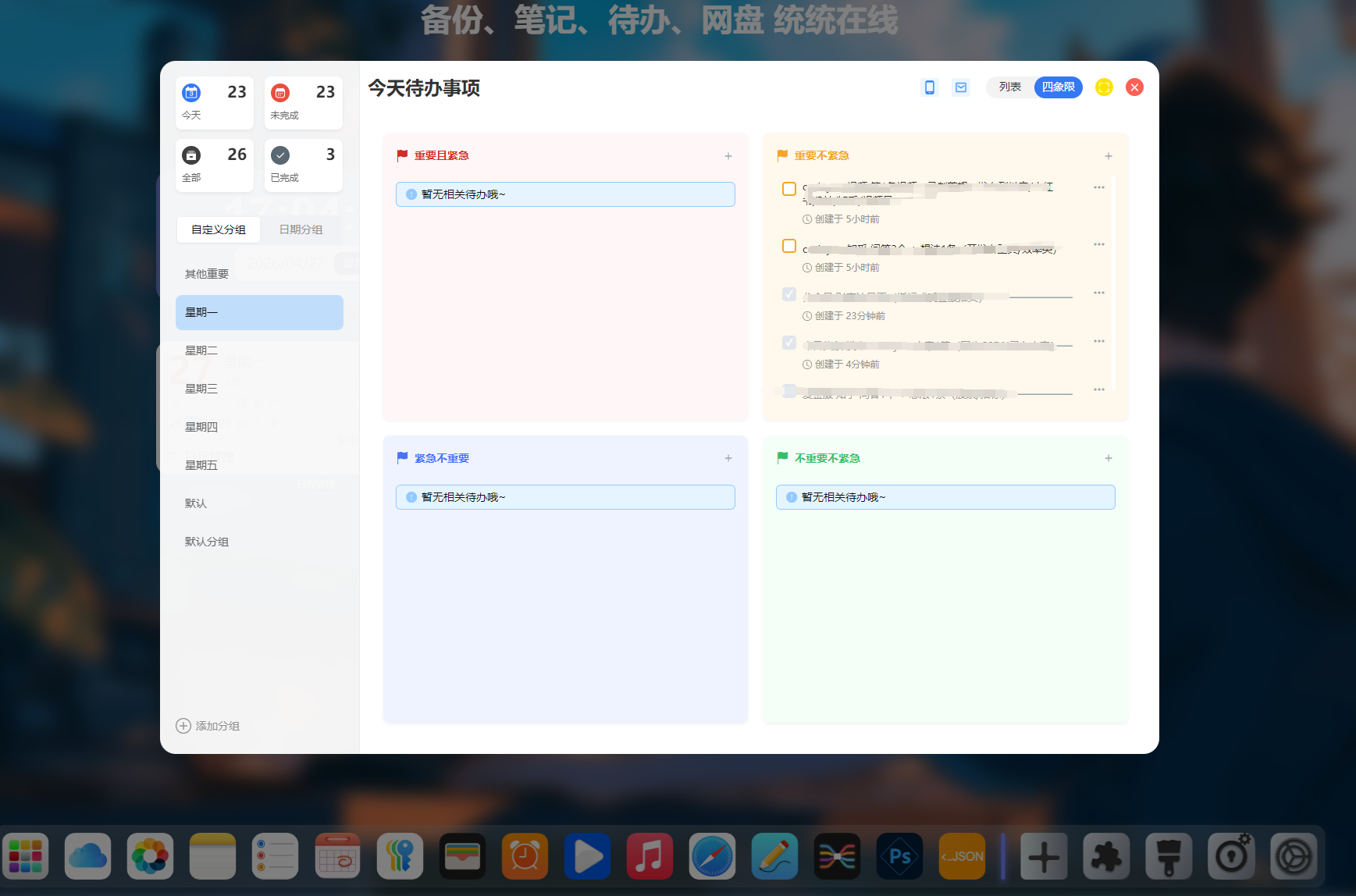
Task: Uncheck the task created 23 minutes ago
Action: tap(789, 294)
